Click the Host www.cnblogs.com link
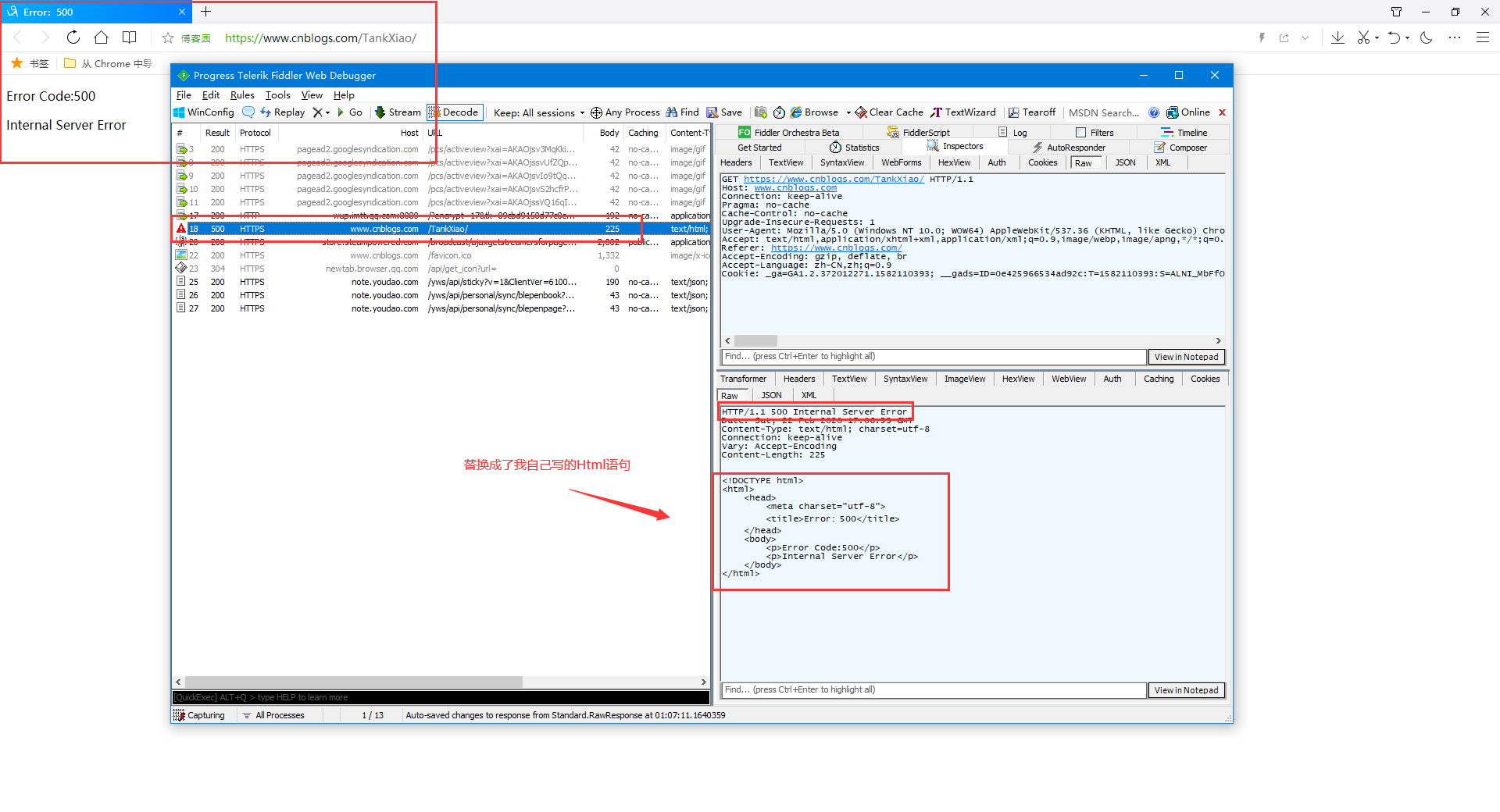Image resolution: width=1500 pixels, height=812 pixels. 795,188
